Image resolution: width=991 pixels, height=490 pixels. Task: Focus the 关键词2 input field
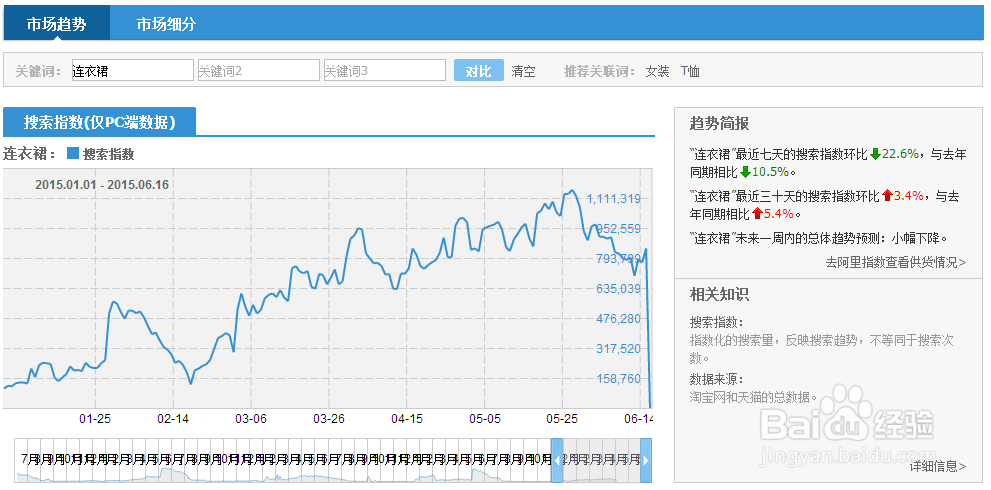258,71
